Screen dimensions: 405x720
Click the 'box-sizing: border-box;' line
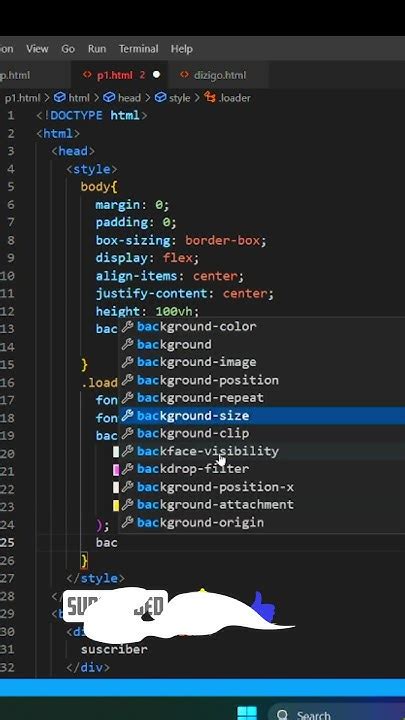pyautogui.click(x=181, y=240)
